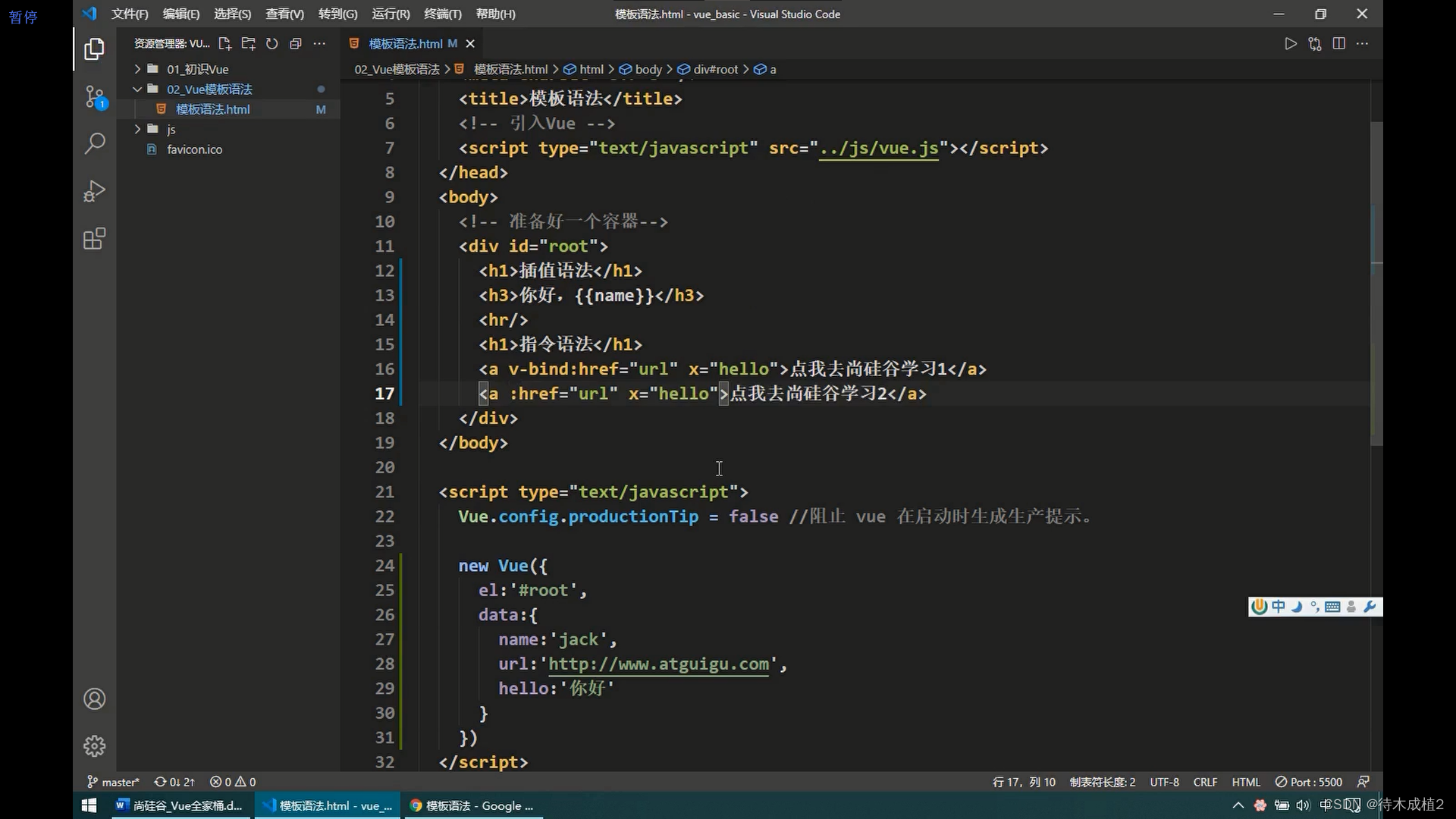
Task: Expand the 01_初识Vue folder
Action: (227, 69)
